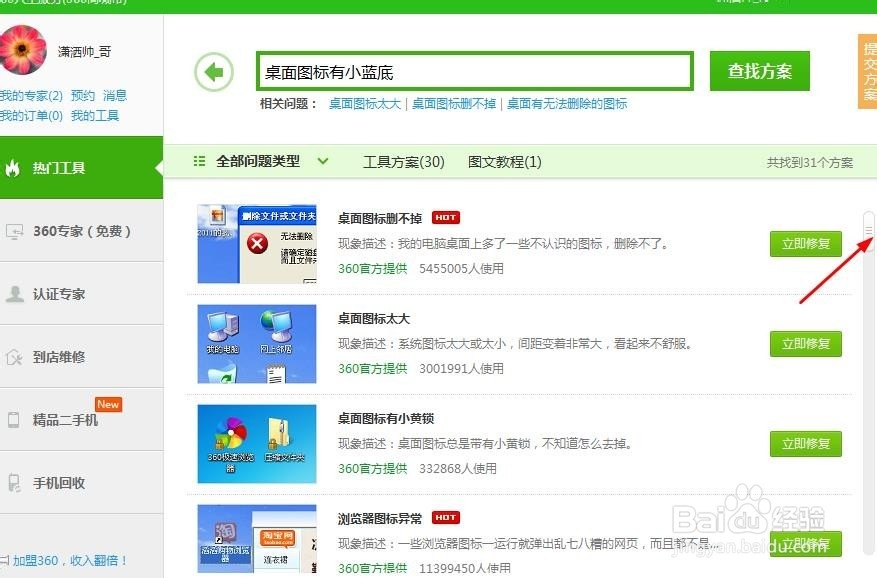Switch to the 图文教程(1) tab
The height and width of the screenshot is (578, 877).
point(504,162)
